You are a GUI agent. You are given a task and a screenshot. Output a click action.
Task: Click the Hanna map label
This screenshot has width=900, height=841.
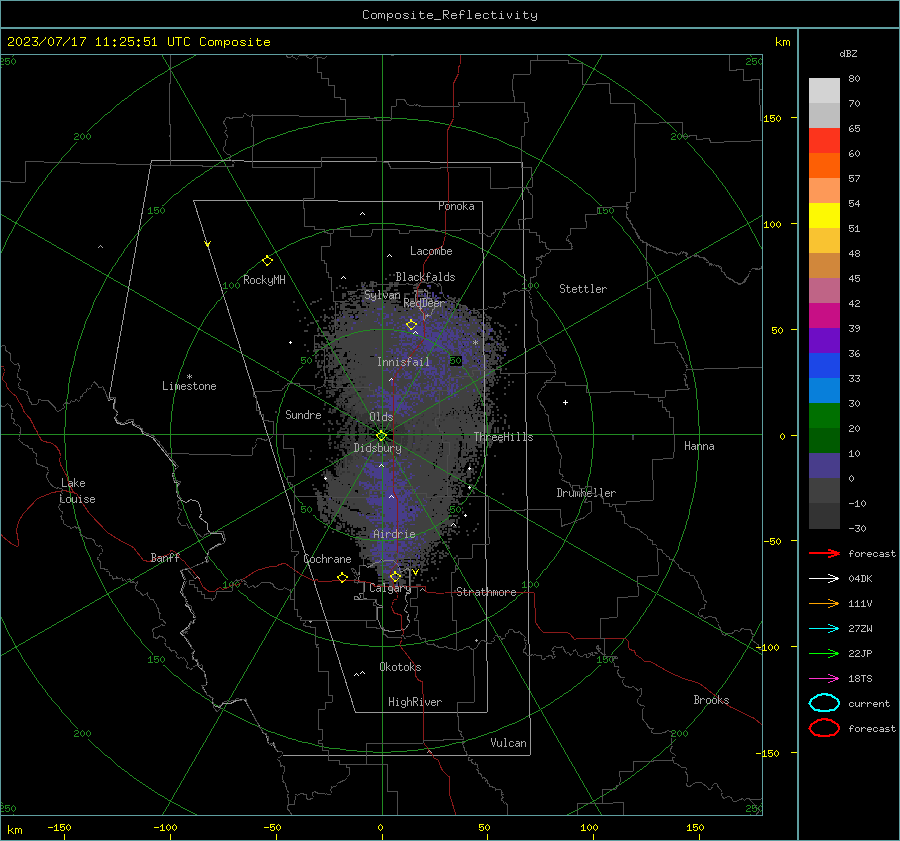[x=699, y=446]
